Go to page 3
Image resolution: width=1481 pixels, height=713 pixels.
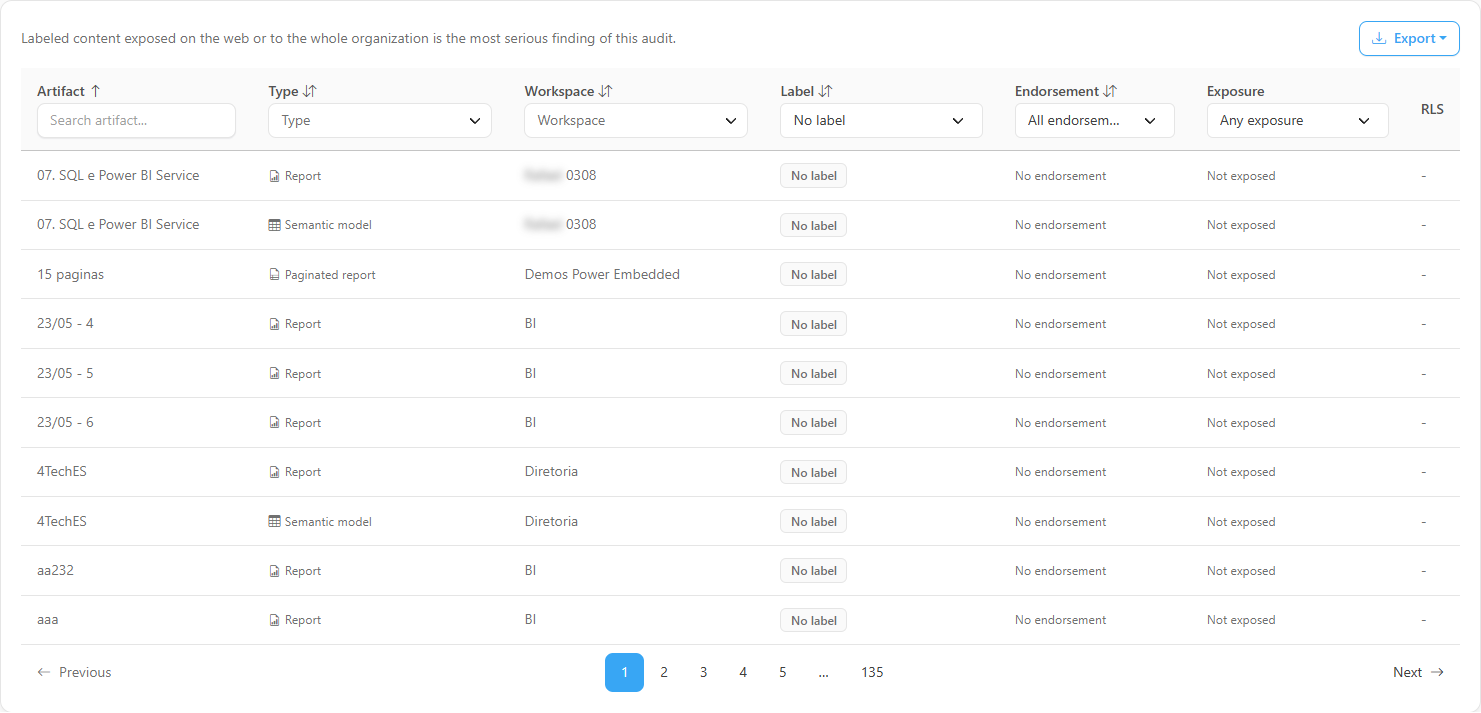pos(703,673)
